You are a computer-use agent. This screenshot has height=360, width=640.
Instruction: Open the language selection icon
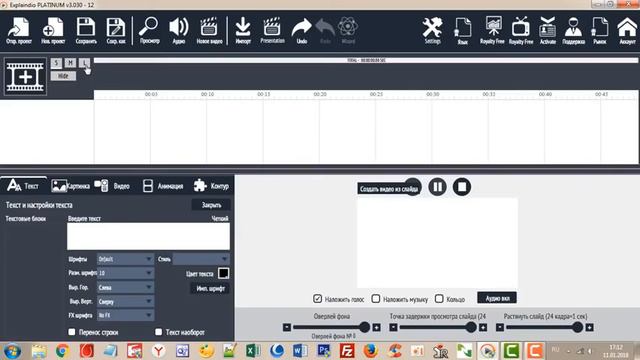tap(462, 30)
